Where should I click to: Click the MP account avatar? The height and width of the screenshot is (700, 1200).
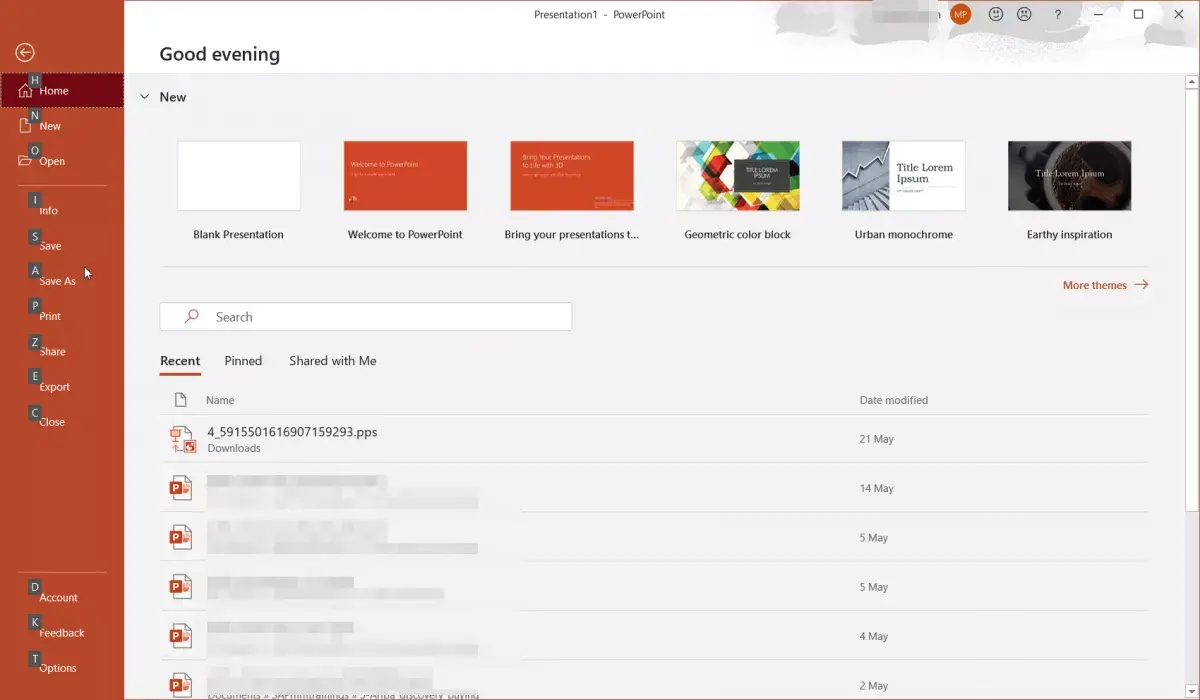(961, 14)
